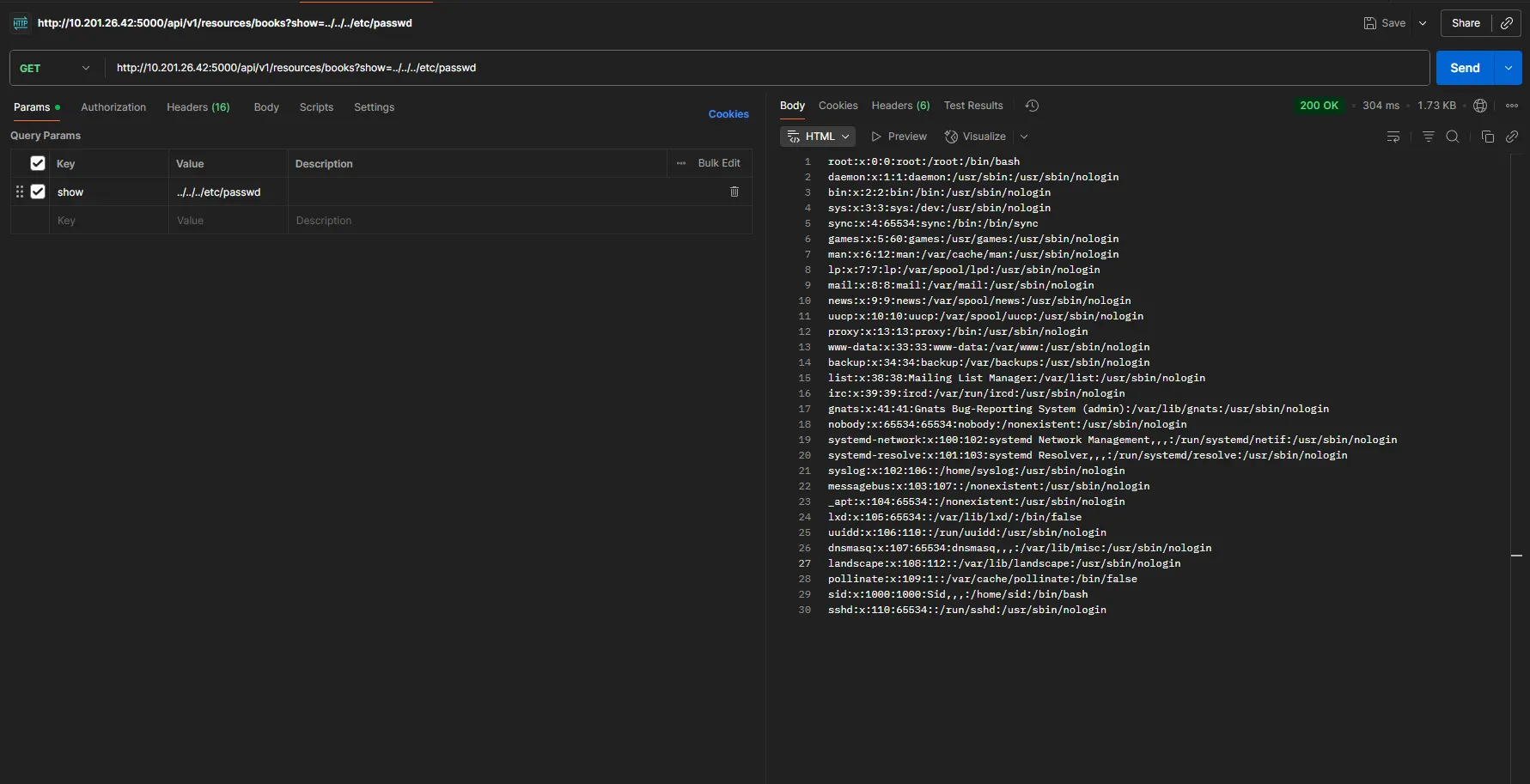Switch to the Headers (6) response tab
Image resolution: width=1530 pixels, height=784 pixels.
pyautogui.click(x=899, y=105)
